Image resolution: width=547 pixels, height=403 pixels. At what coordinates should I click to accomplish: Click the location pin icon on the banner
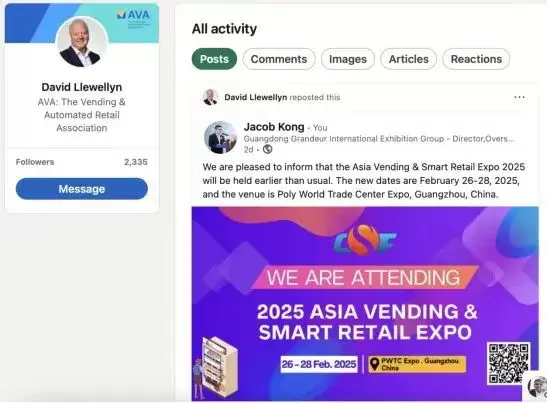click(x=374, y=364)
